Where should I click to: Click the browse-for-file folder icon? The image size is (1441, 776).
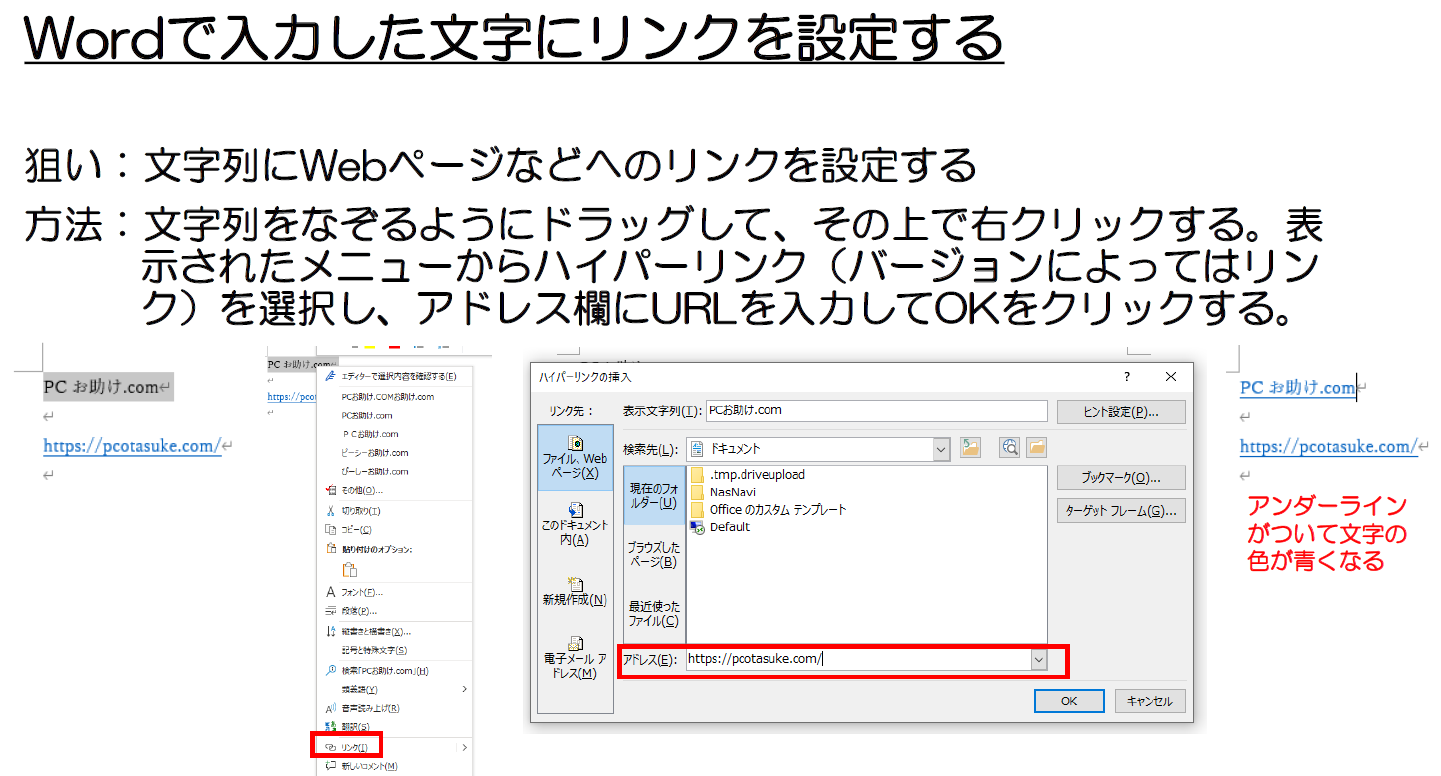tap(1036, 448)
